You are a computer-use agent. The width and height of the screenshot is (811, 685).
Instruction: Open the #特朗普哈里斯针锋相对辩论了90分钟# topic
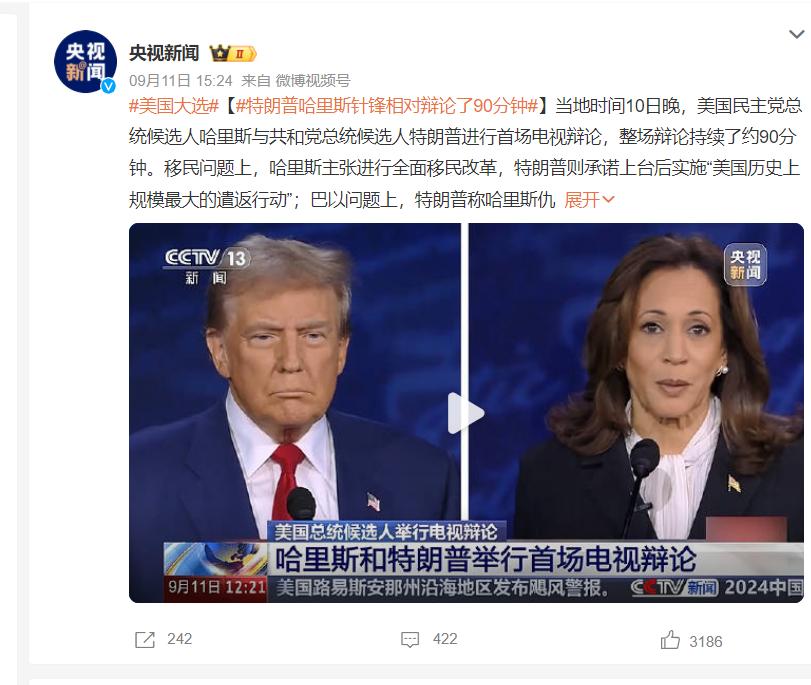point(387,106)
